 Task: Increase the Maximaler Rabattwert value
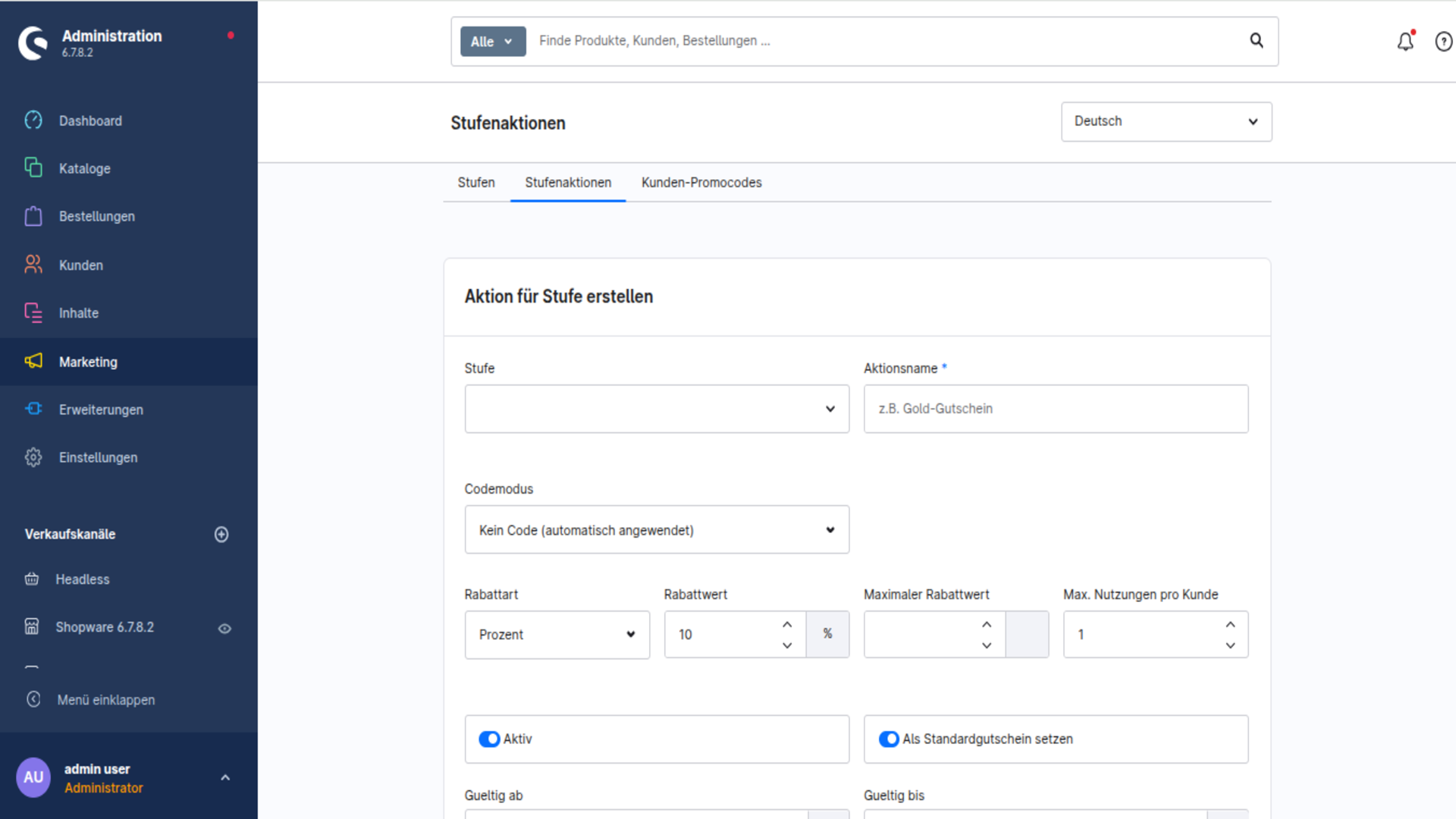(x=987, y=624)
